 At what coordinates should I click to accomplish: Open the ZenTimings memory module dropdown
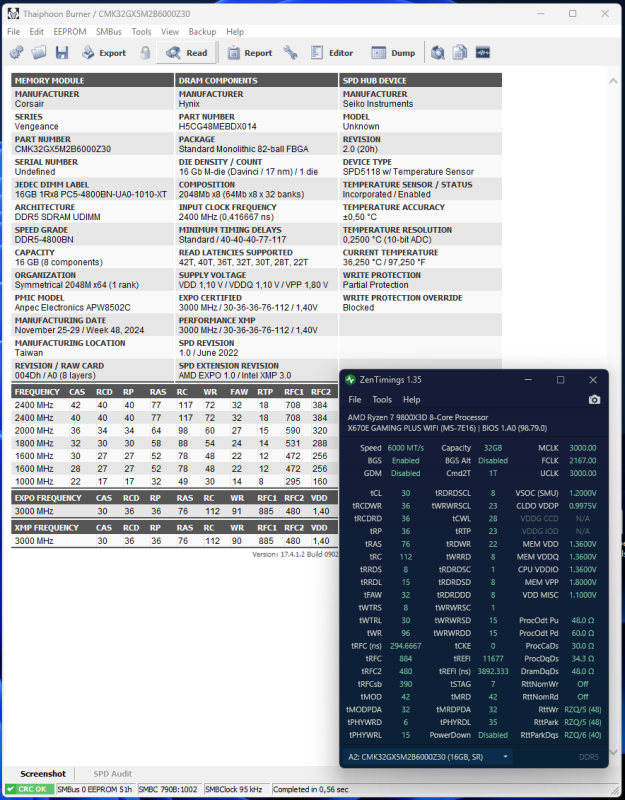click(428, 757)
